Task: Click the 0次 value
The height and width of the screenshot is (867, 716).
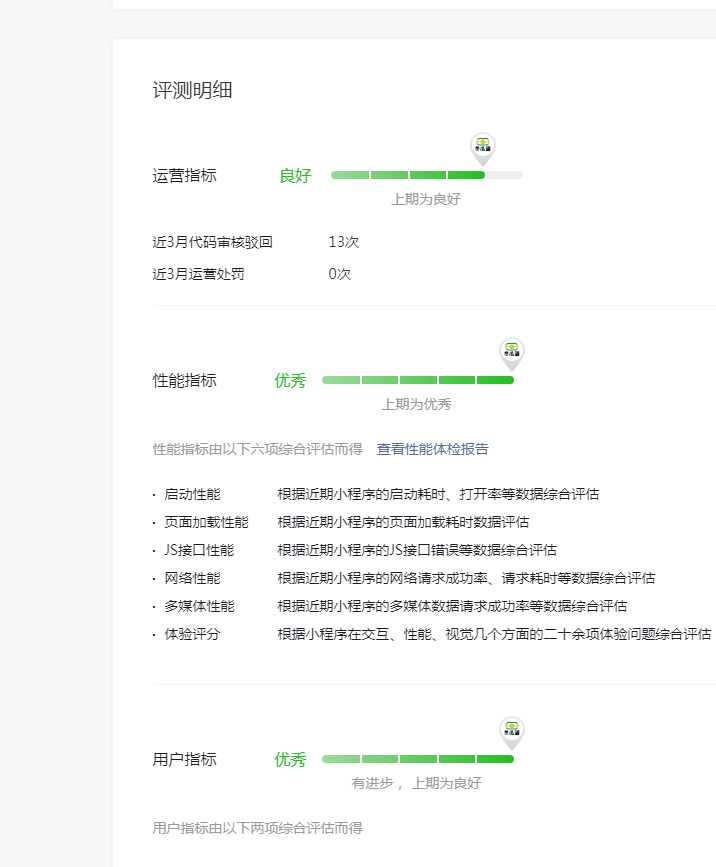Action: point(339,274)
